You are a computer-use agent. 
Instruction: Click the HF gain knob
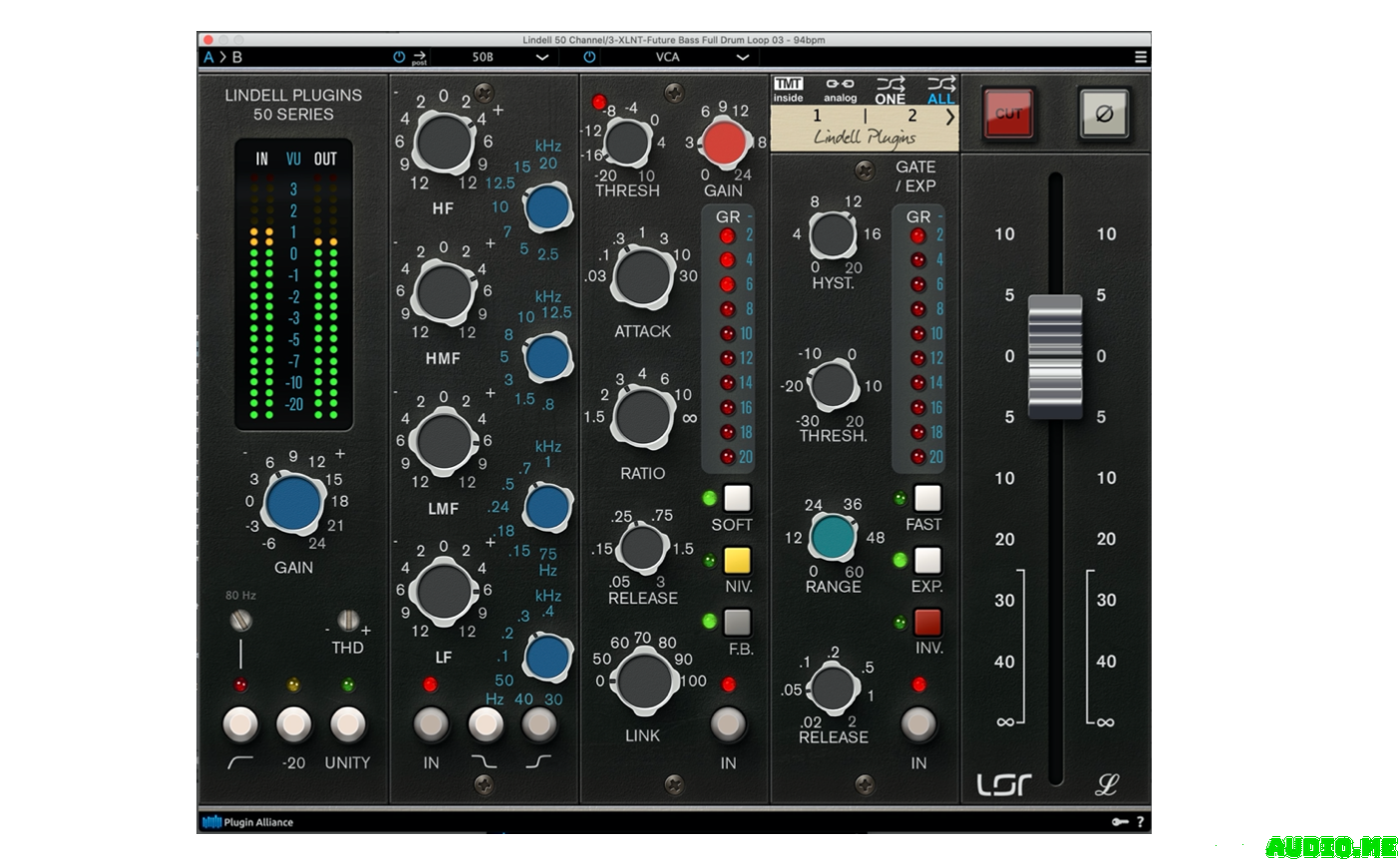coord(443,142)
